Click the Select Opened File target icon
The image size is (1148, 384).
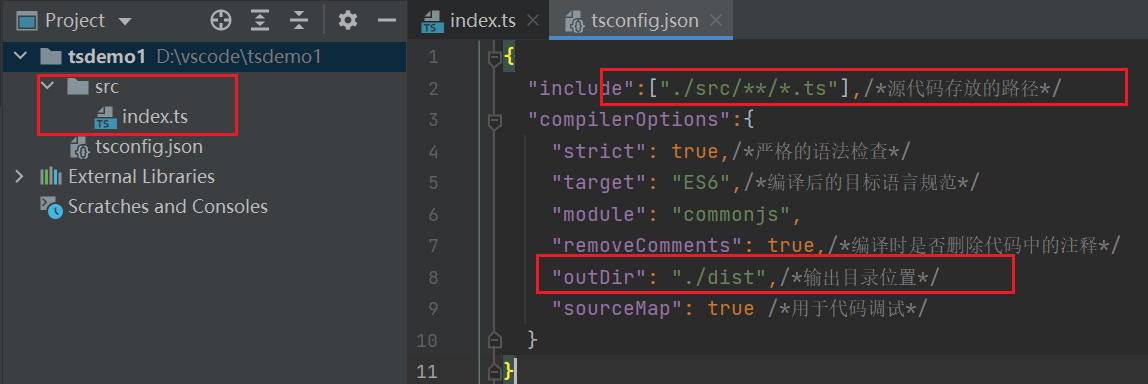pyautogui.click(x=220, y=21)
